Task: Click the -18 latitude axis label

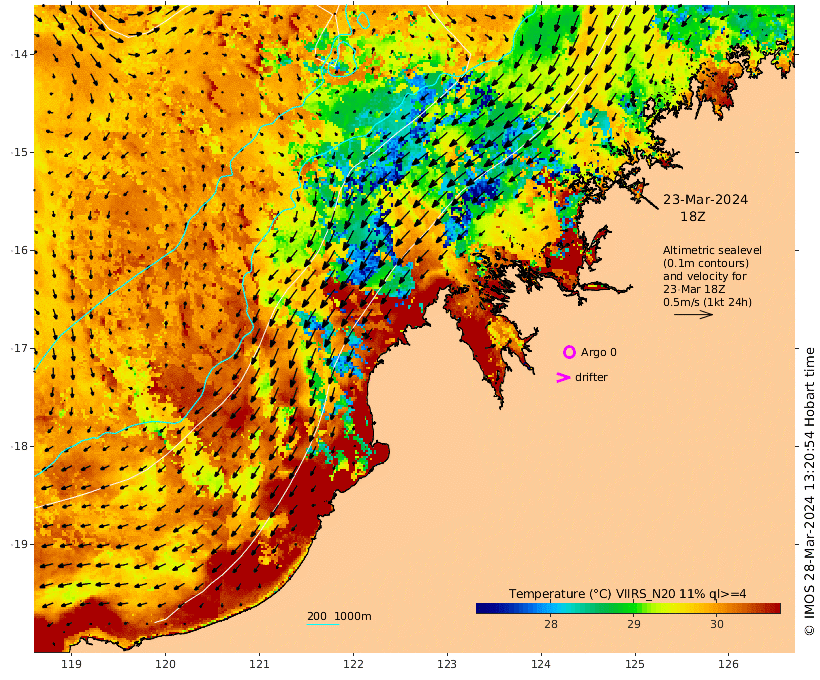Action: tap(19, 446)
